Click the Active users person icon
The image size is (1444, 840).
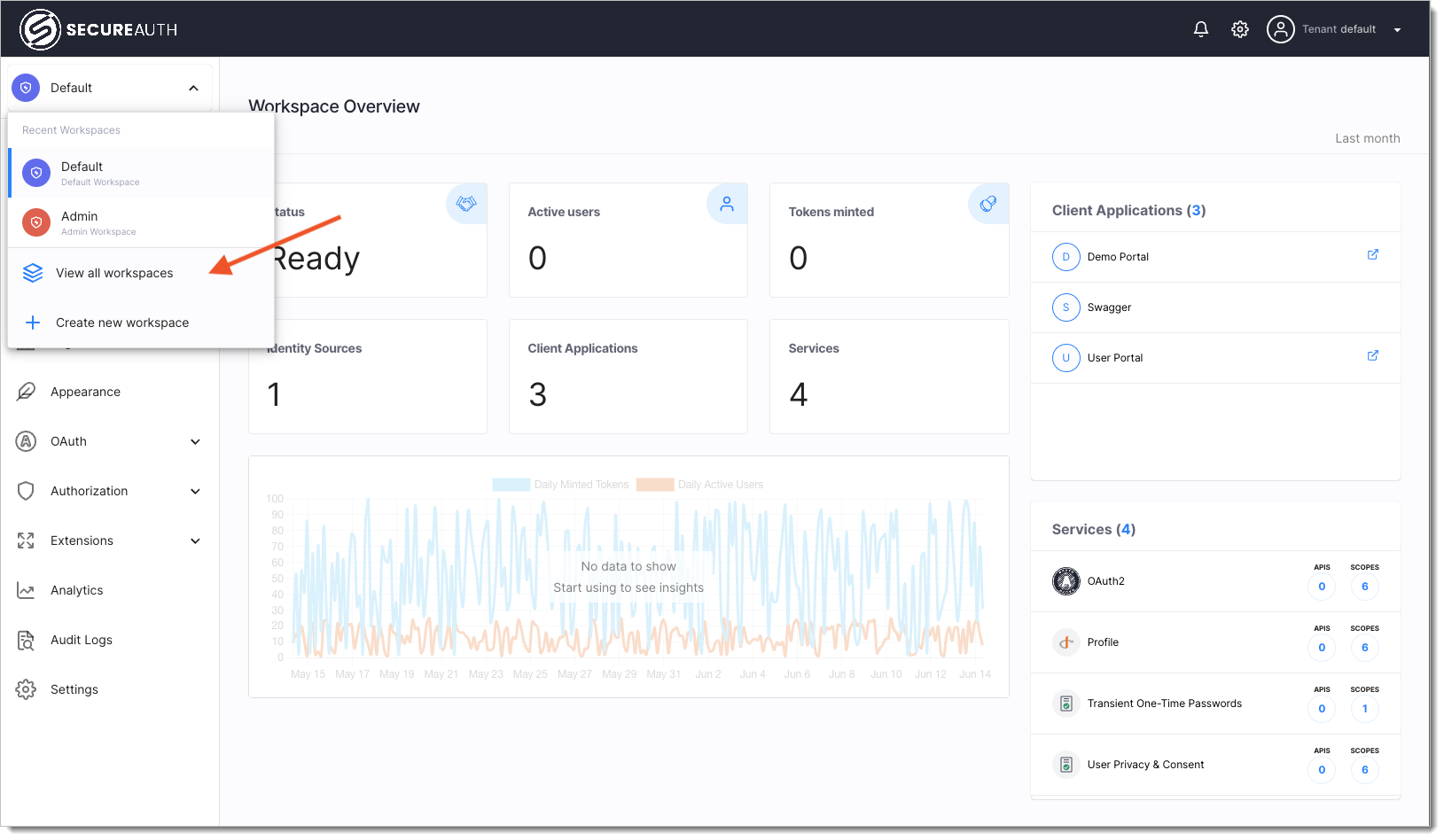click(x=727, y=204)
